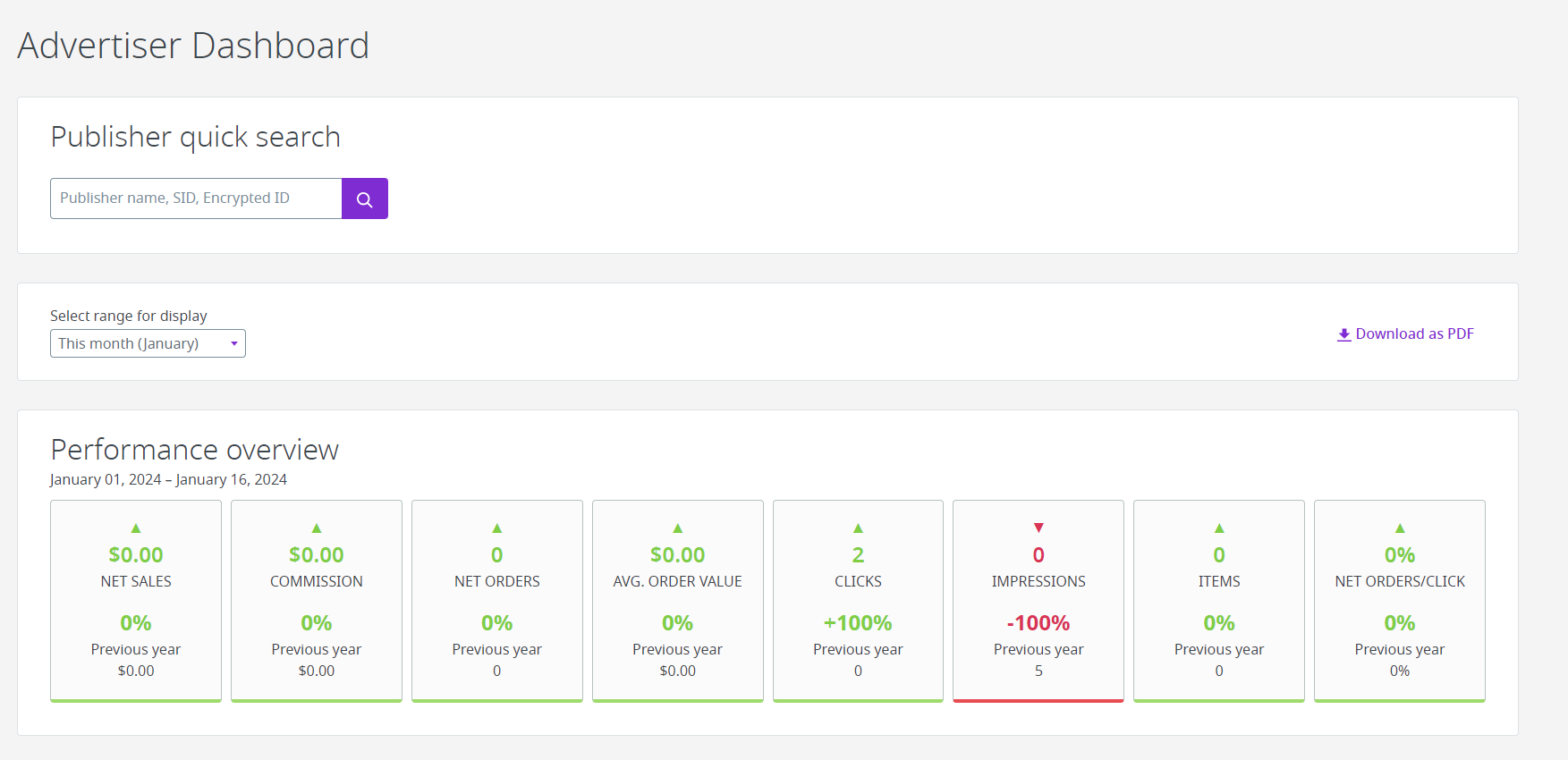This screenshot has height=760, width=1568.
Task: Click the dropdown caret beside This month
Action: [234, 343]
